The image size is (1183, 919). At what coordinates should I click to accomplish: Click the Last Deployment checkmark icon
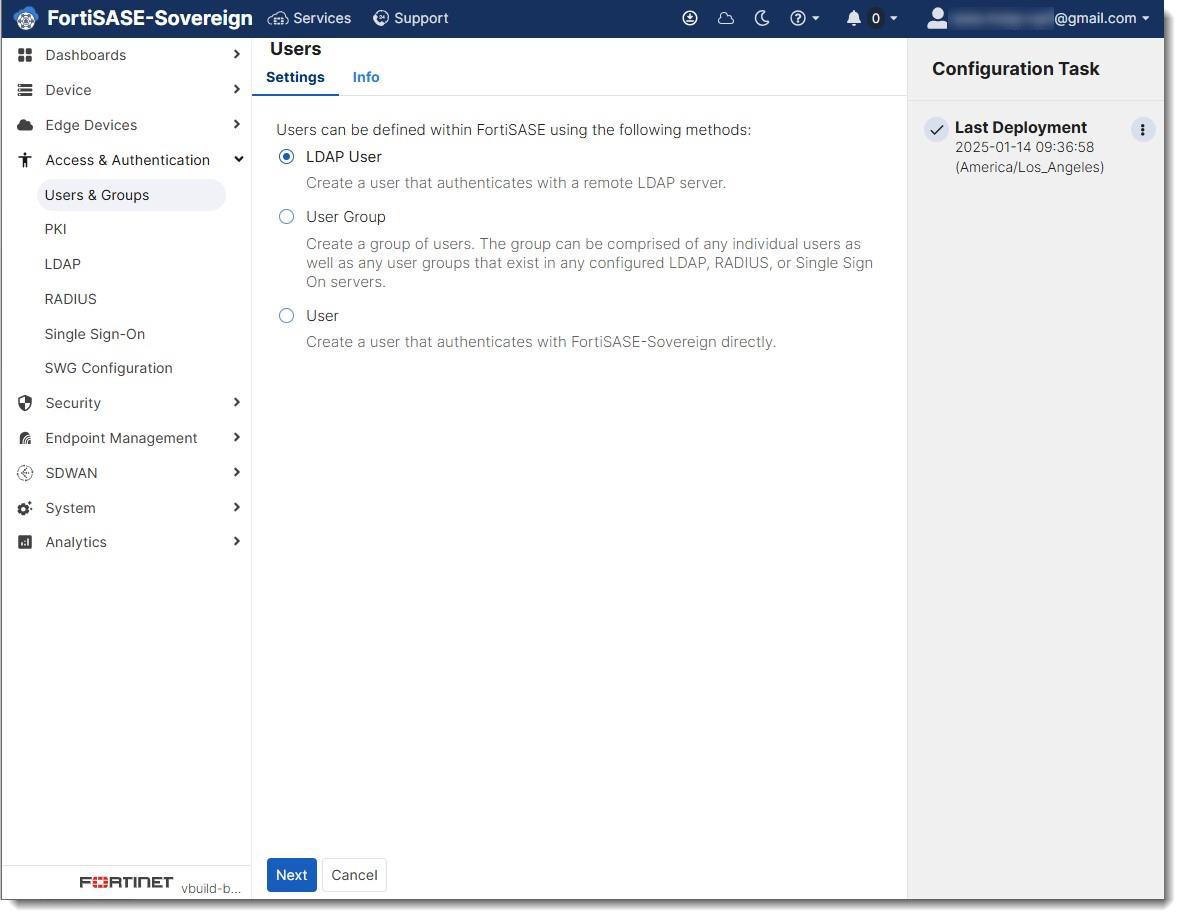click(937, 130)
